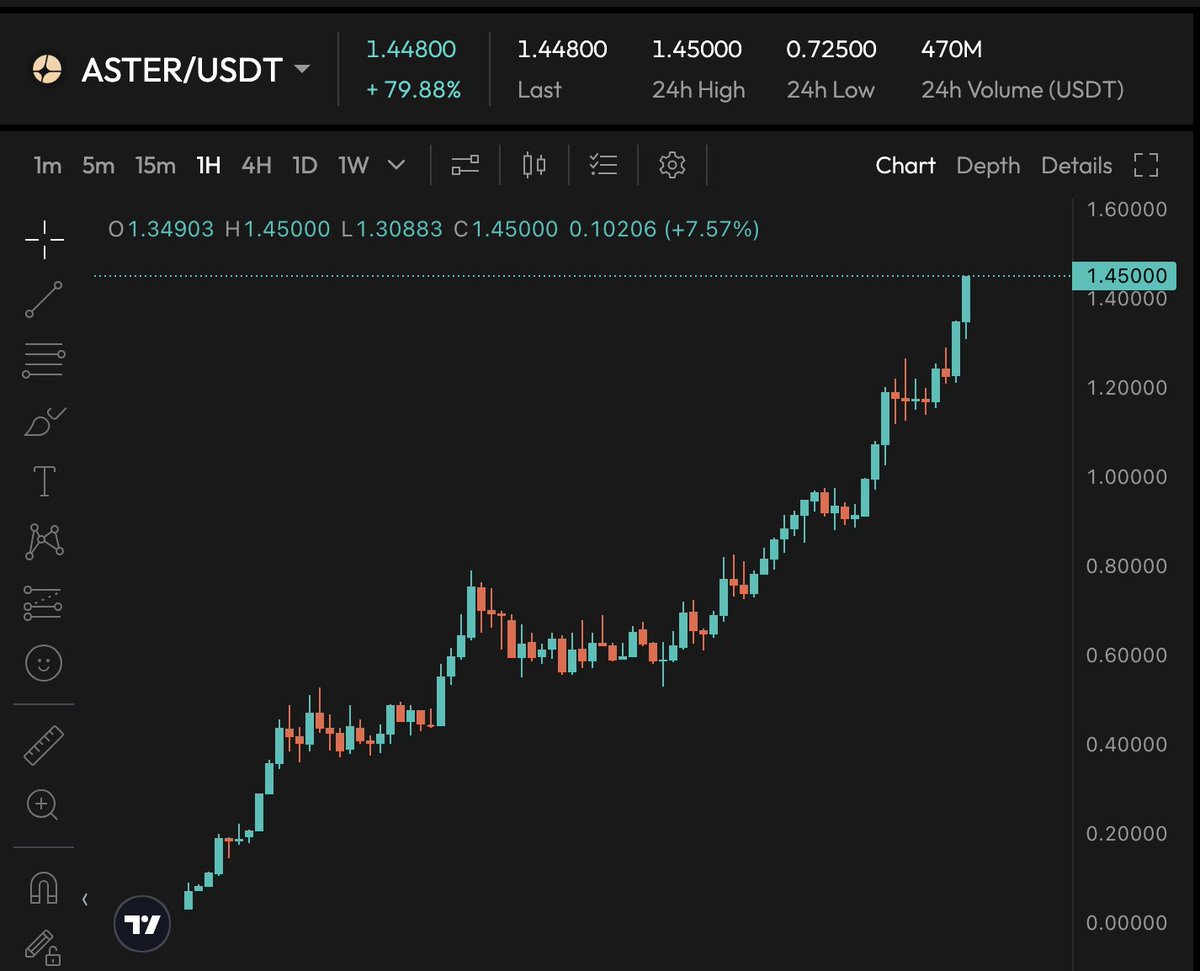Image resolution: width=1200 pixels, height=971 pixels.
Task: Click the ASTER coin logo icon
Action: (x=47, y=69)
